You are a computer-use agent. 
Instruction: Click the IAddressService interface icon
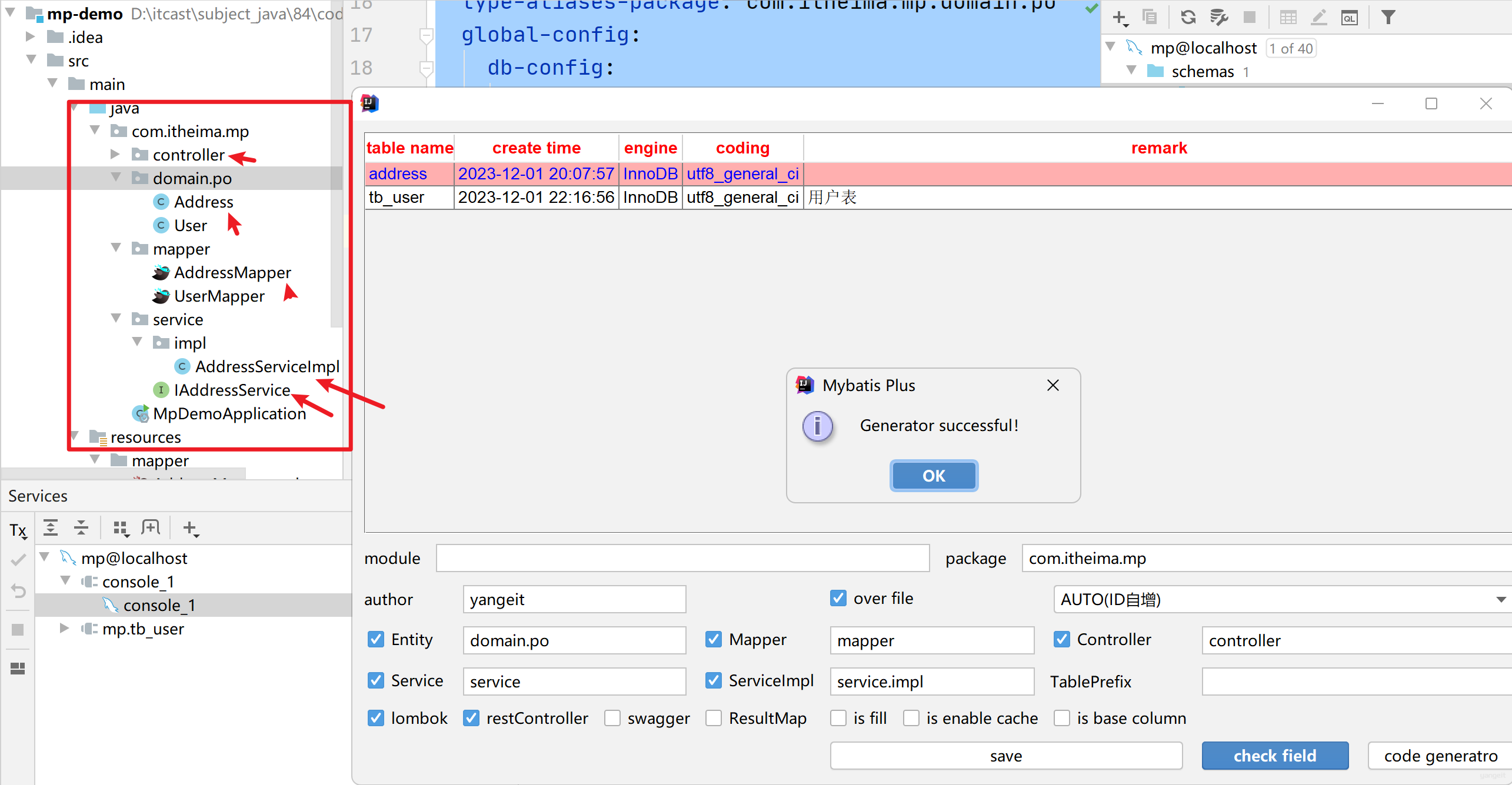(x=161, y=390)
